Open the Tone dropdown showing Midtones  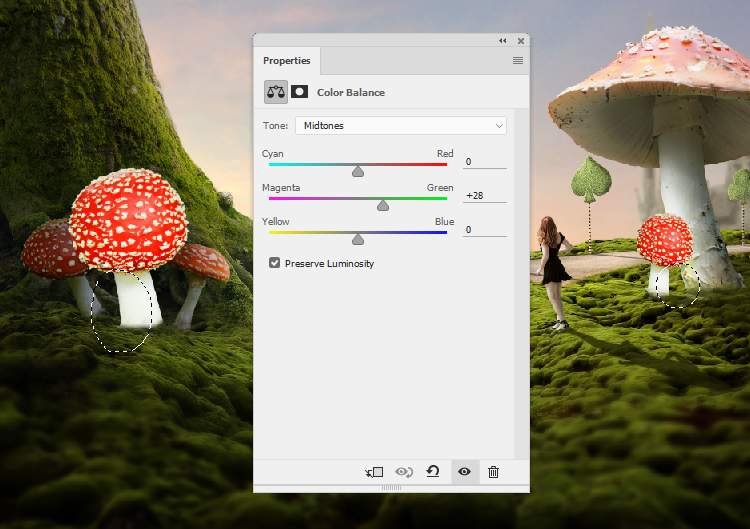click(x=400, y=126)
